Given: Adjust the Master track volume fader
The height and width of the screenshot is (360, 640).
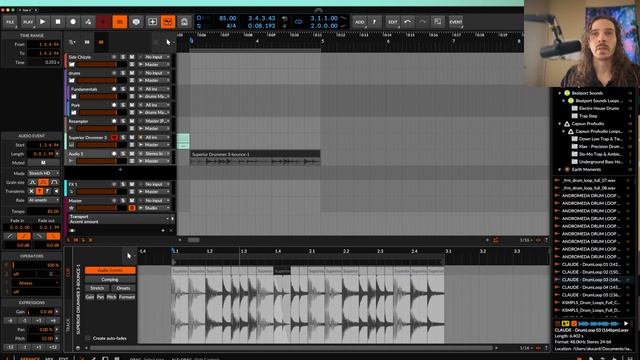Looking at the screenshot, I should [x=101, y=208].
